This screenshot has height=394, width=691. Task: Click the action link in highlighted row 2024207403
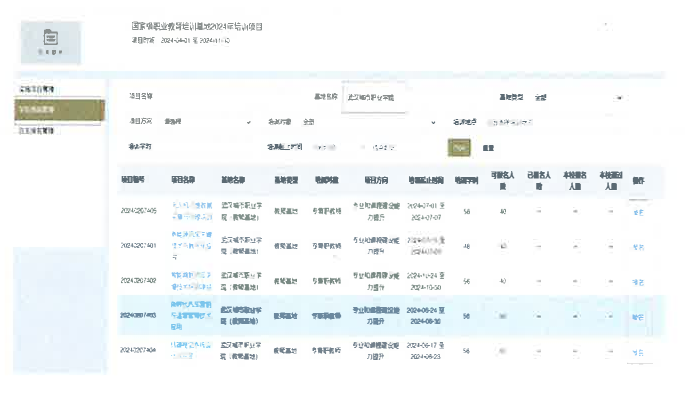click(638, 317)
